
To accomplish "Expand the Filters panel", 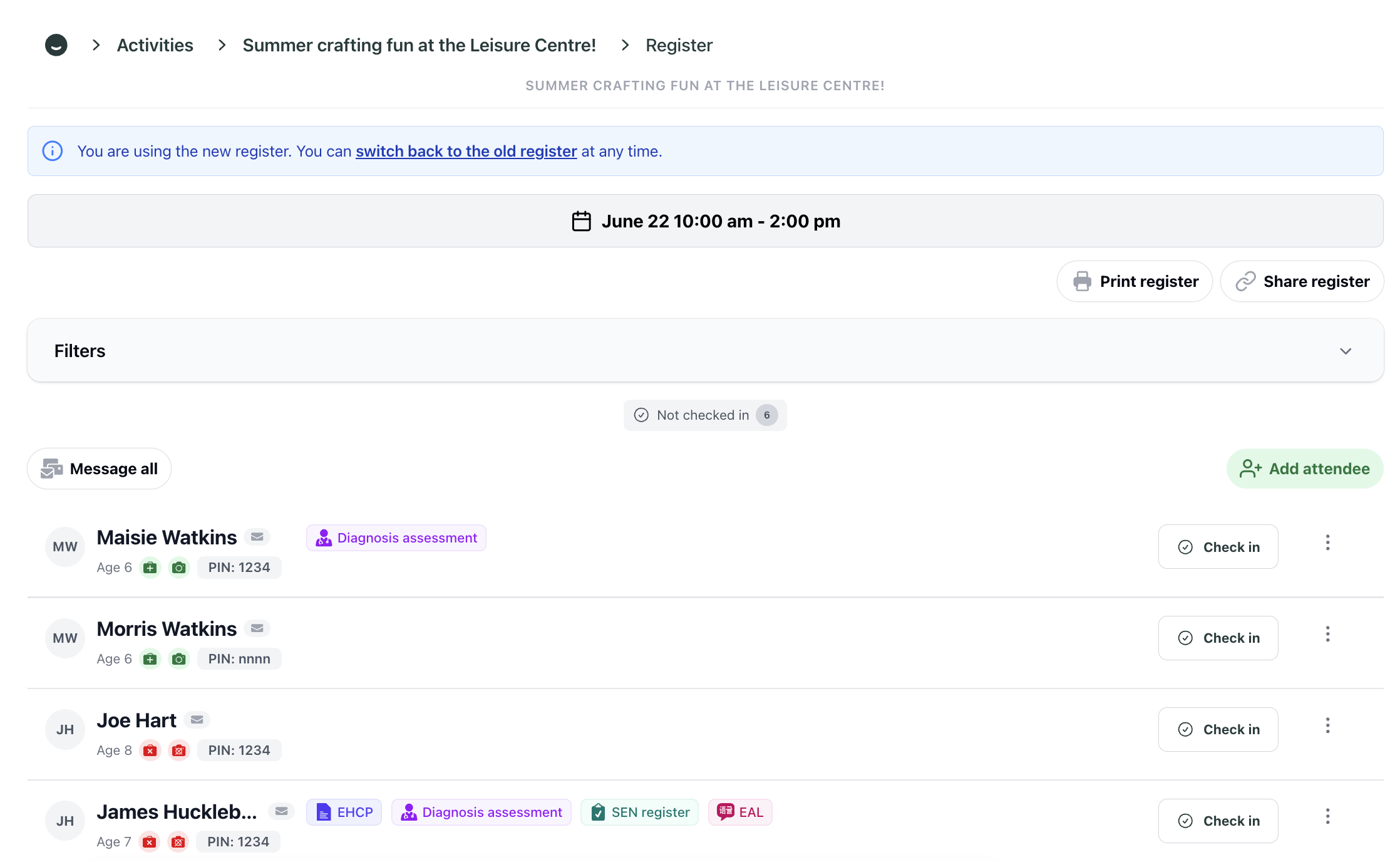I will (706, 351).
